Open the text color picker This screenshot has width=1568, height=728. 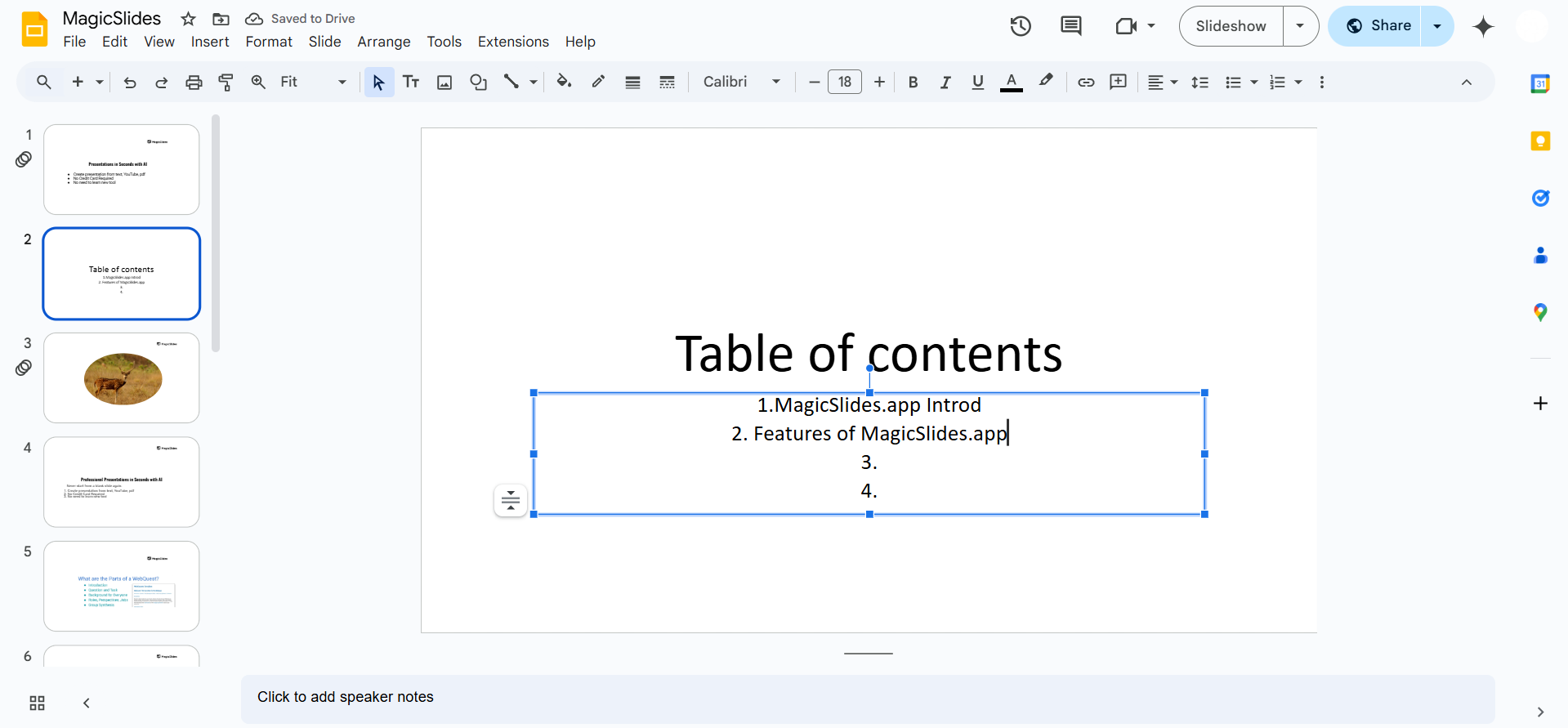tap(1011, 82)
